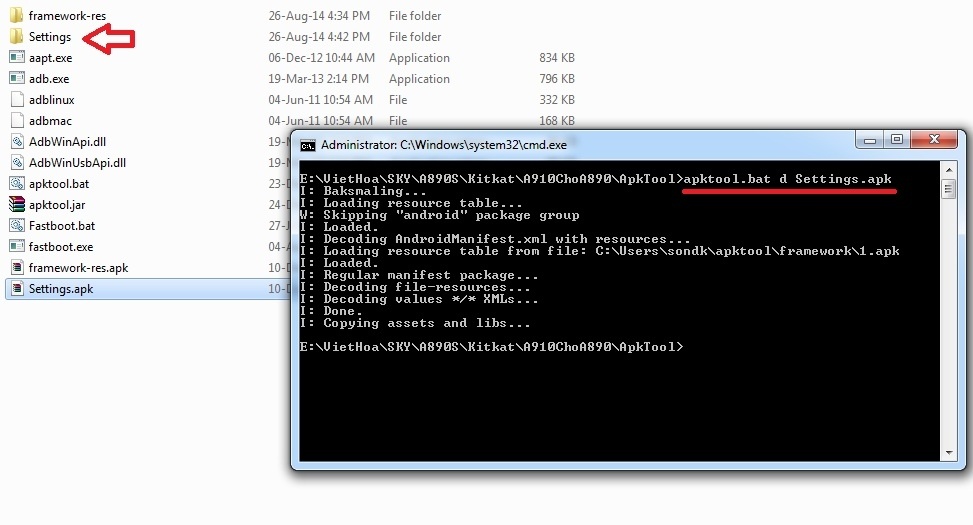Click the console scrollbar thumb
973x525 pixels.
pyautogui.click(x=948, y=188)
